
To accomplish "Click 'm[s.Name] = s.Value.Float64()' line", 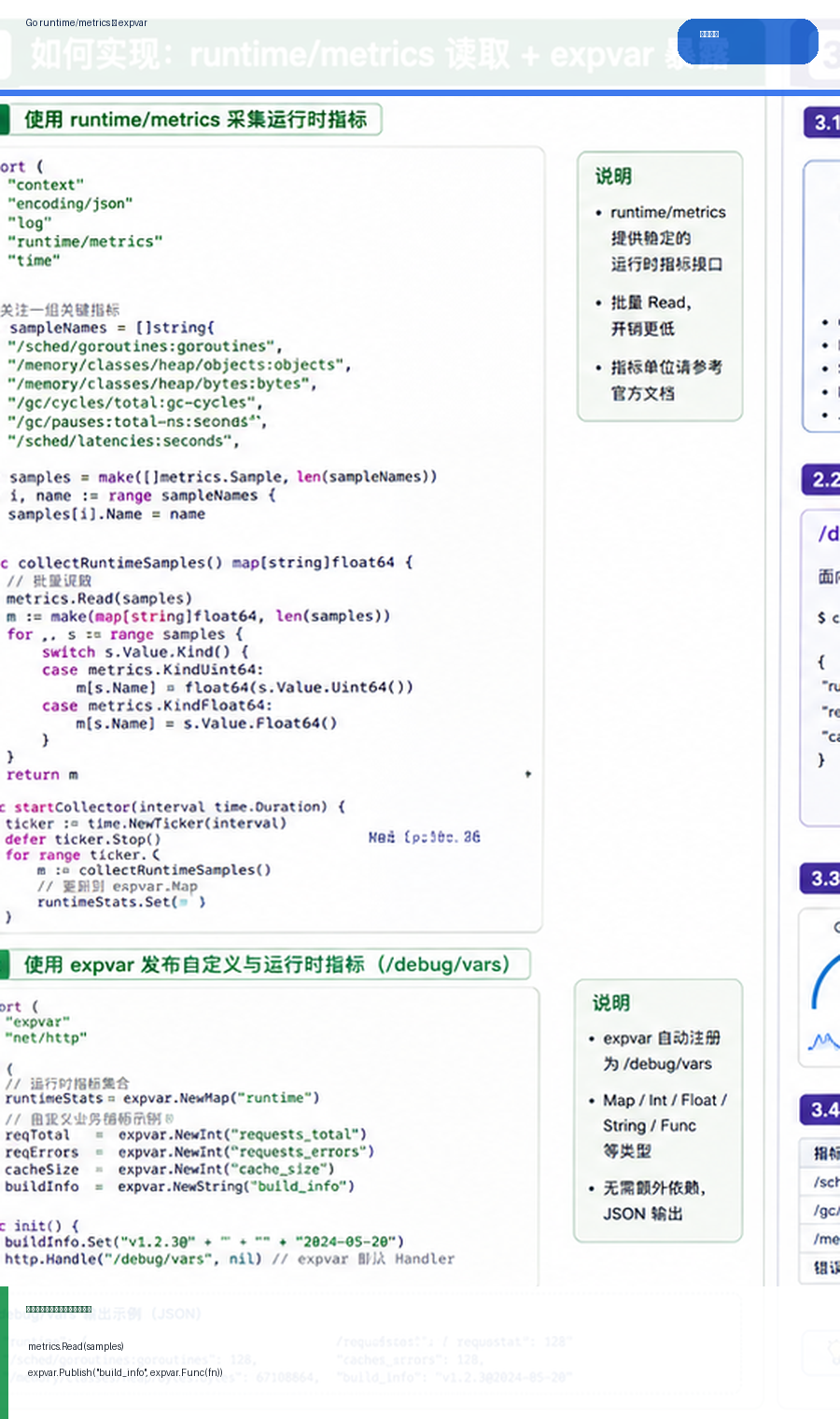I will [x=206, y=723].
